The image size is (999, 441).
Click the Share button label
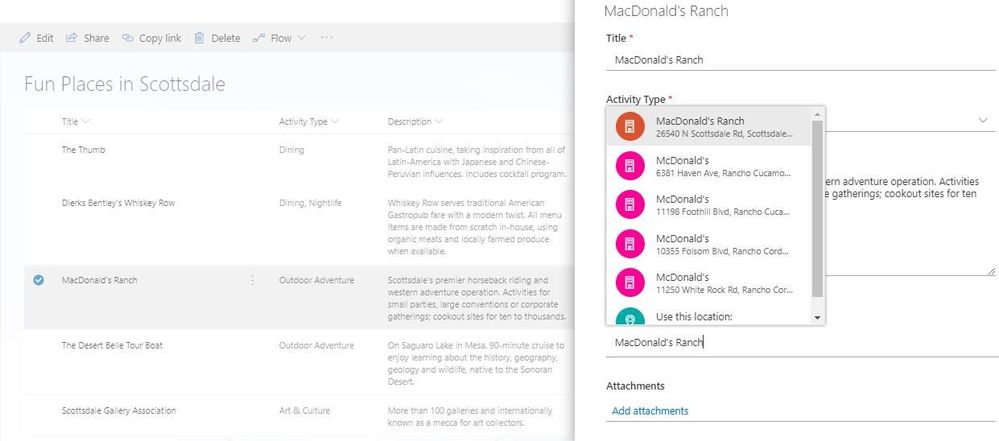click(96, 38)
